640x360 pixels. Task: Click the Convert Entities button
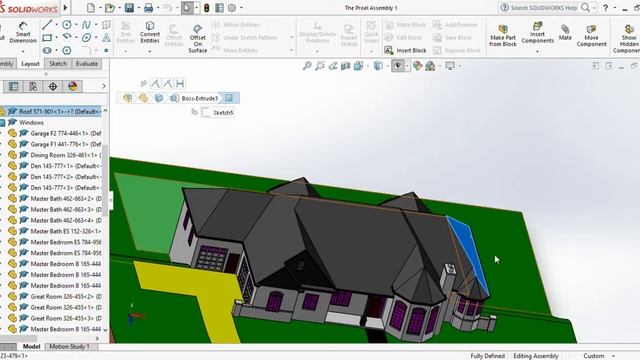pyautogui.click(x=150, y=32)
